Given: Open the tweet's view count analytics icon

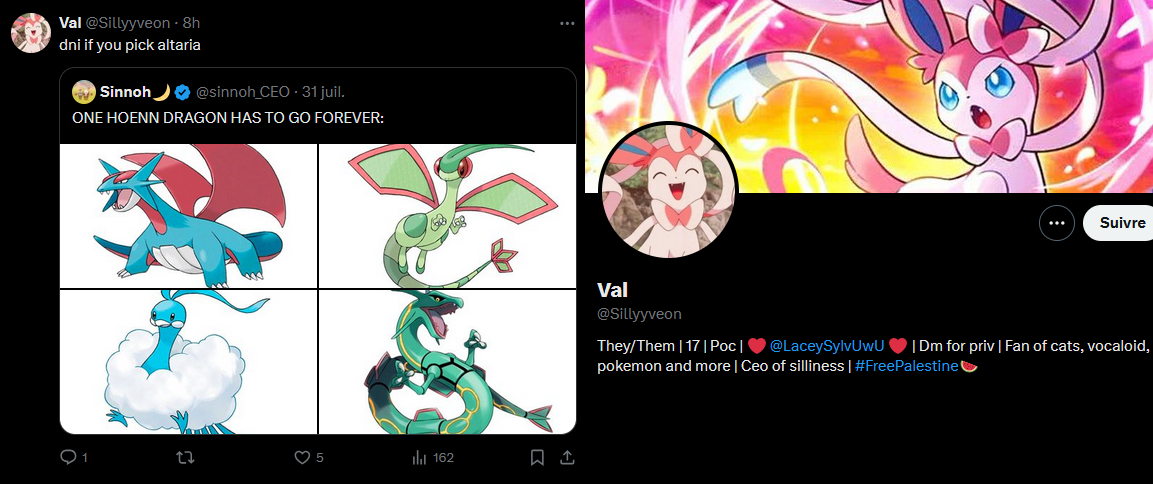Looking at the screenshot, I should [x=419, y=458].
